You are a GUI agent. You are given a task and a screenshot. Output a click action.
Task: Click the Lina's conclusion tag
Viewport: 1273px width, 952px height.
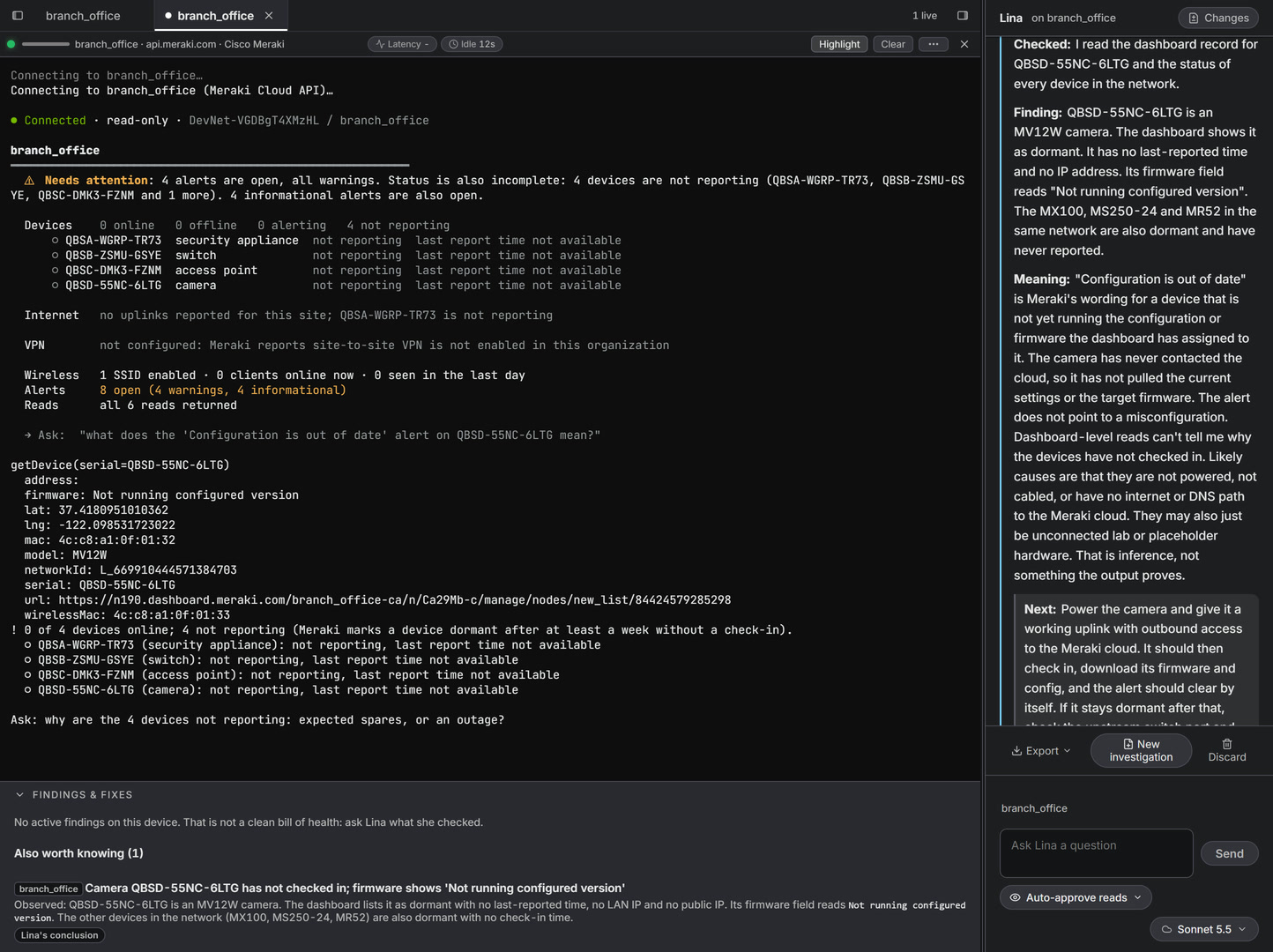59,935
